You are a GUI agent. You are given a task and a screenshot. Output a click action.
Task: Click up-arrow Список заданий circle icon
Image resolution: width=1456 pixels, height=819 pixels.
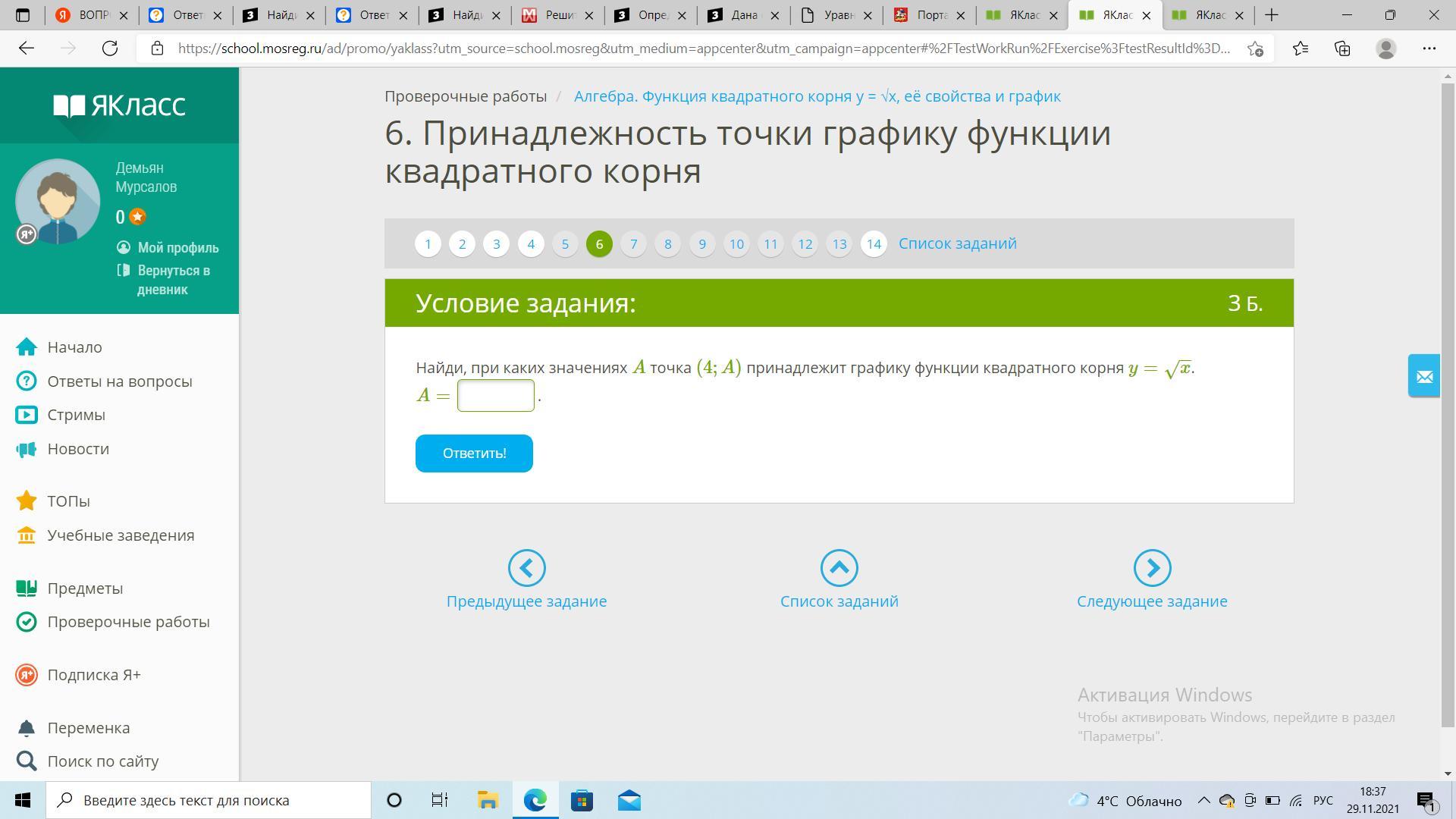pyautogui.click(x=839, y=568)
